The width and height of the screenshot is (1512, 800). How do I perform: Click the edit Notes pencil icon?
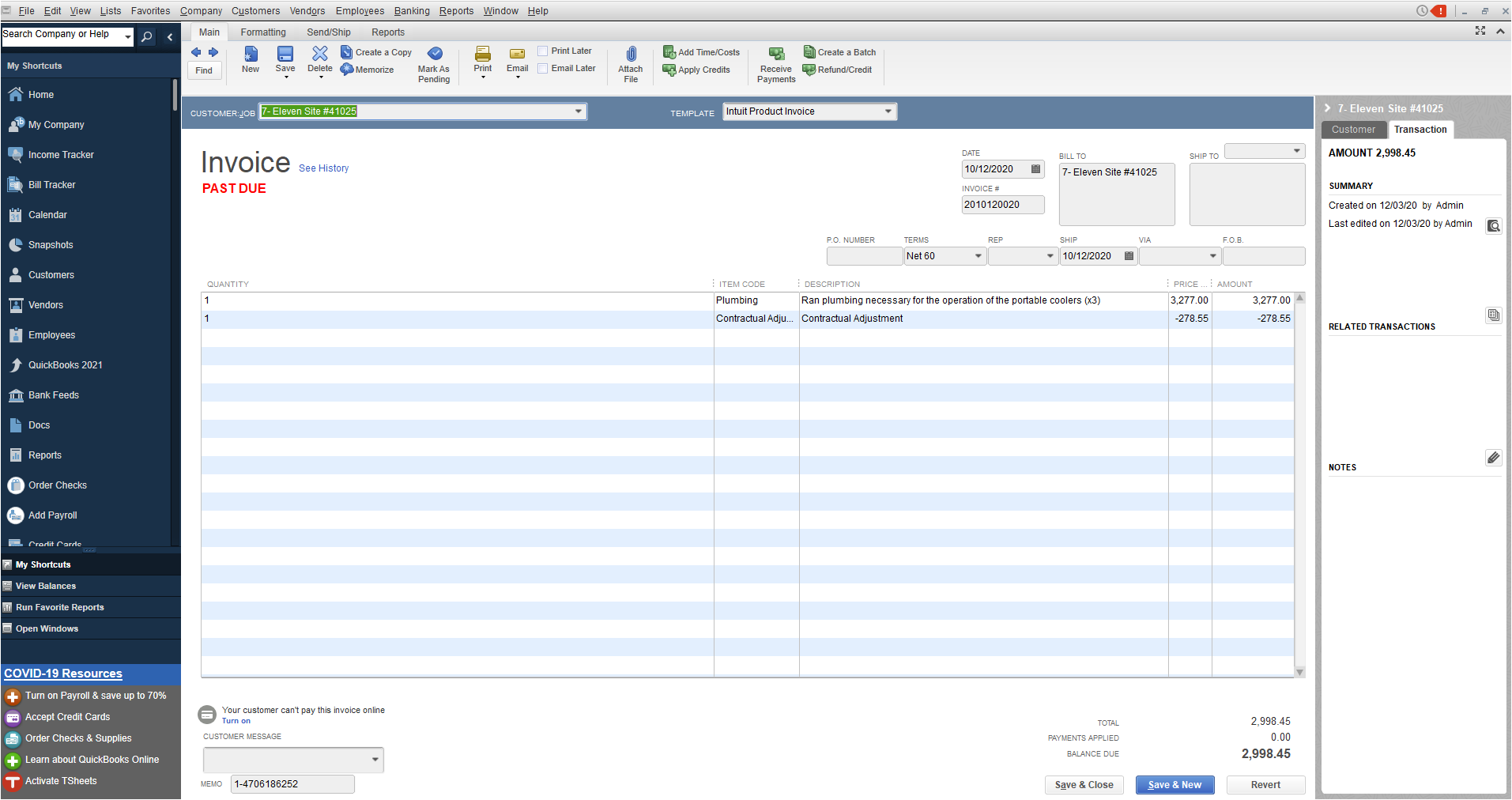click(x=1493, y=458)
